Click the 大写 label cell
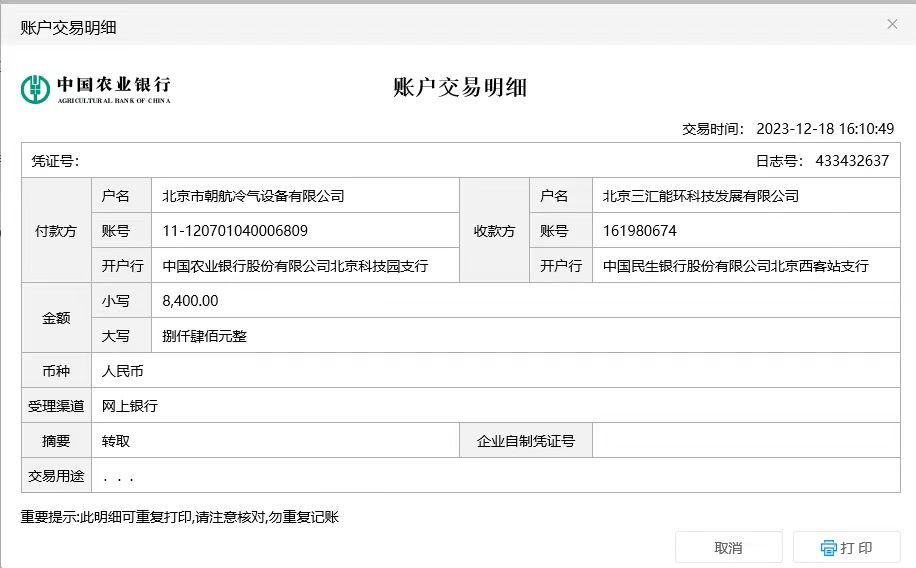The width and height of the screenshot is (916, 568). tap(122, 335)
